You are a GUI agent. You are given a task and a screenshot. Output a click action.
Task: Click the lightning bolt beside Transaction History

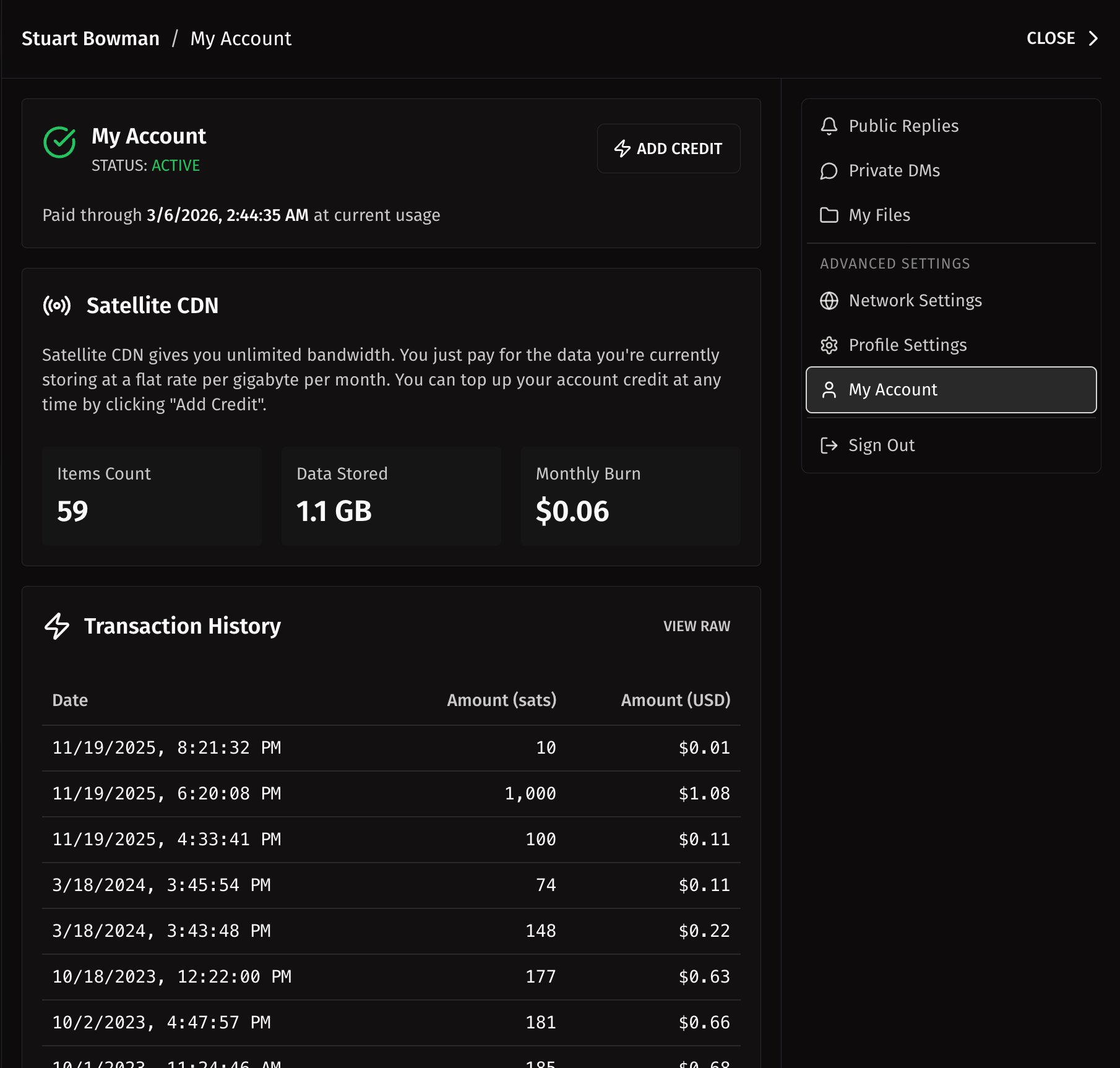click(57, 626)
